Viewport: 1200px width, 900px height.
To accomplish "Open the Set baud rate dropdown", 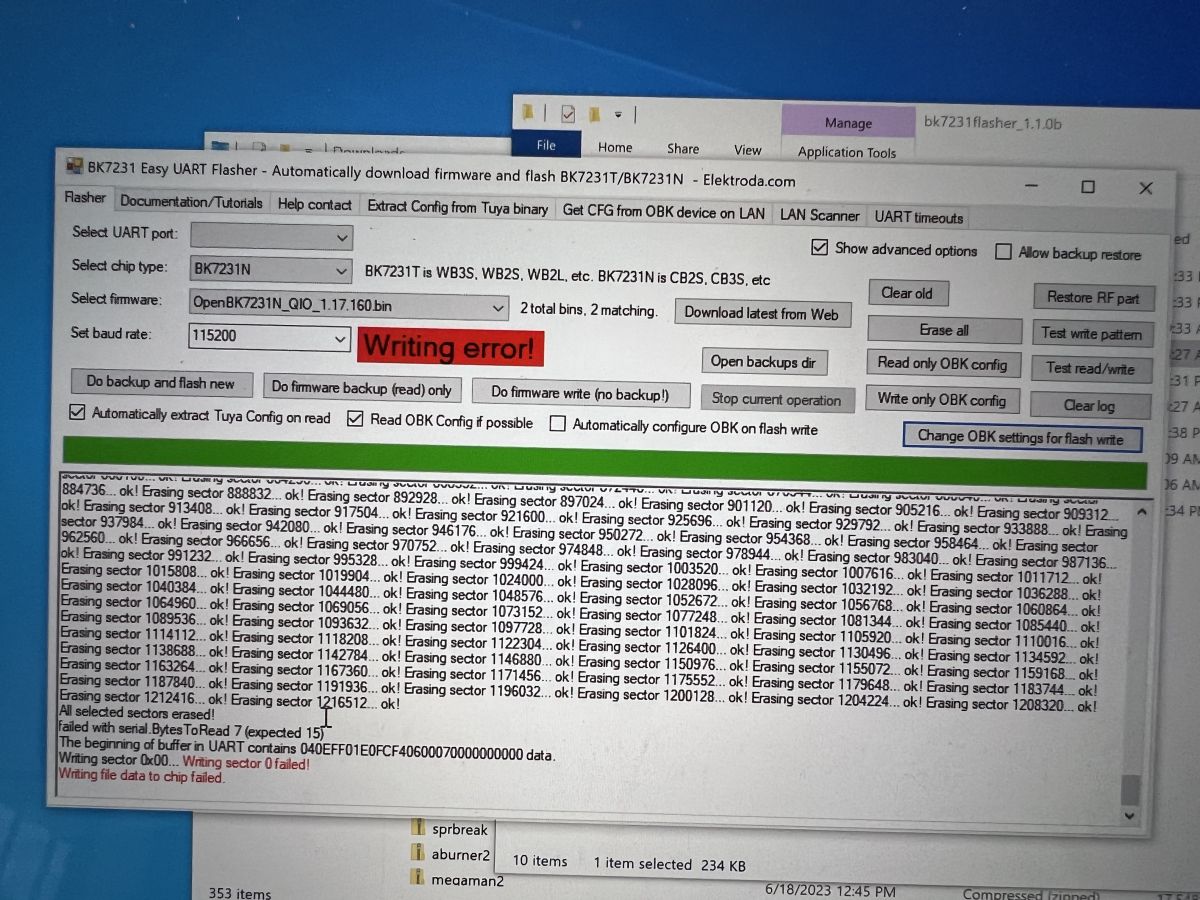I will (270, 337).
